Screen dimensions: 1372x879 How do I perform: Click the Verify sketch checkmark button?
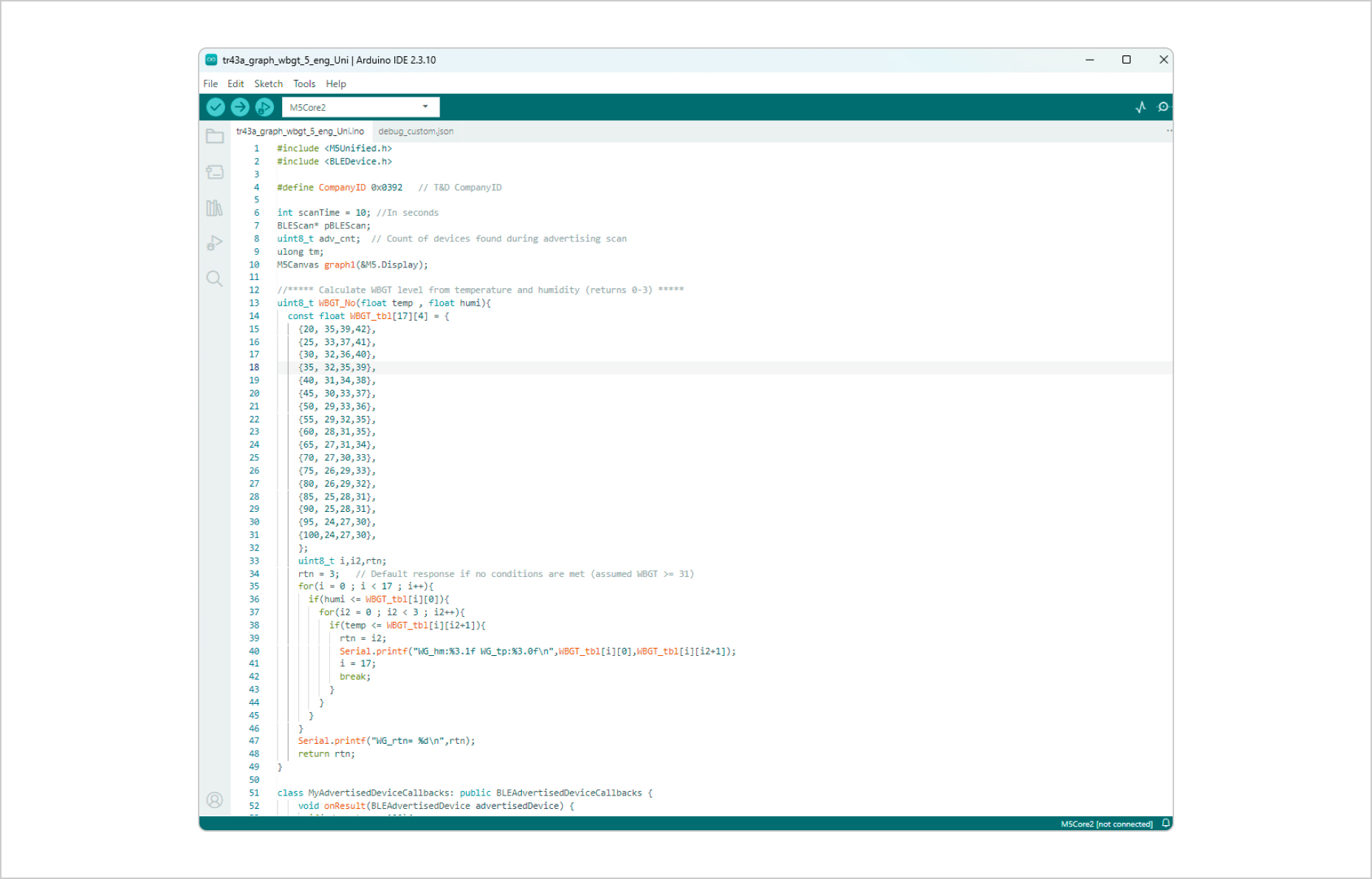pyautogui.click(x=216, y=107)
